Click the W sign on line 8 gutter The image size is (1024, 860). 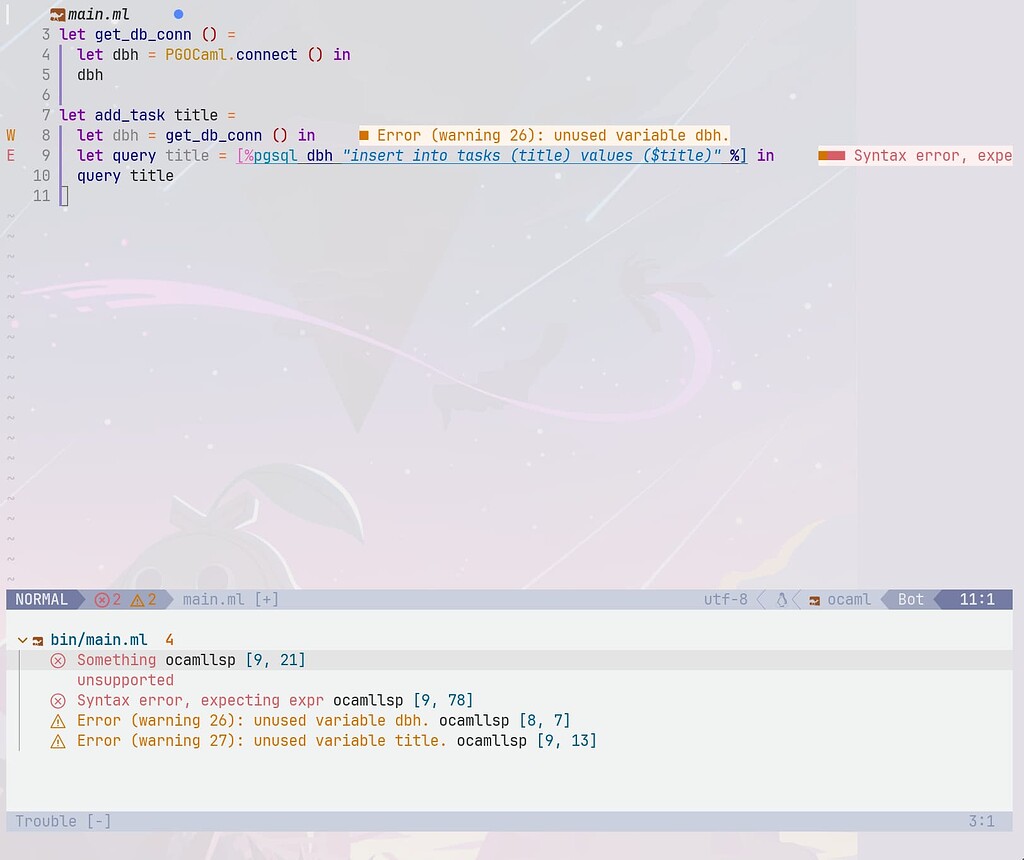(9, 135)
